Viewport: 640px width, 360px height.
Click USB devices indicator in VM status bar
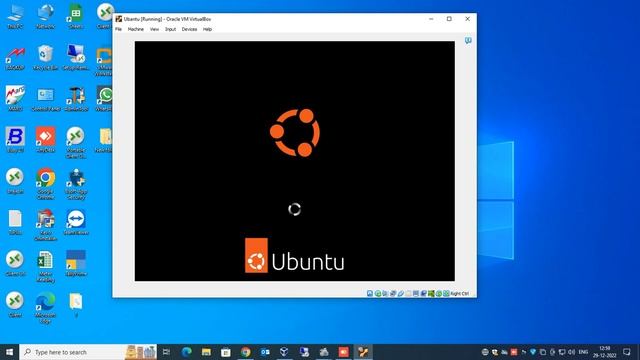tap(400, 293)
